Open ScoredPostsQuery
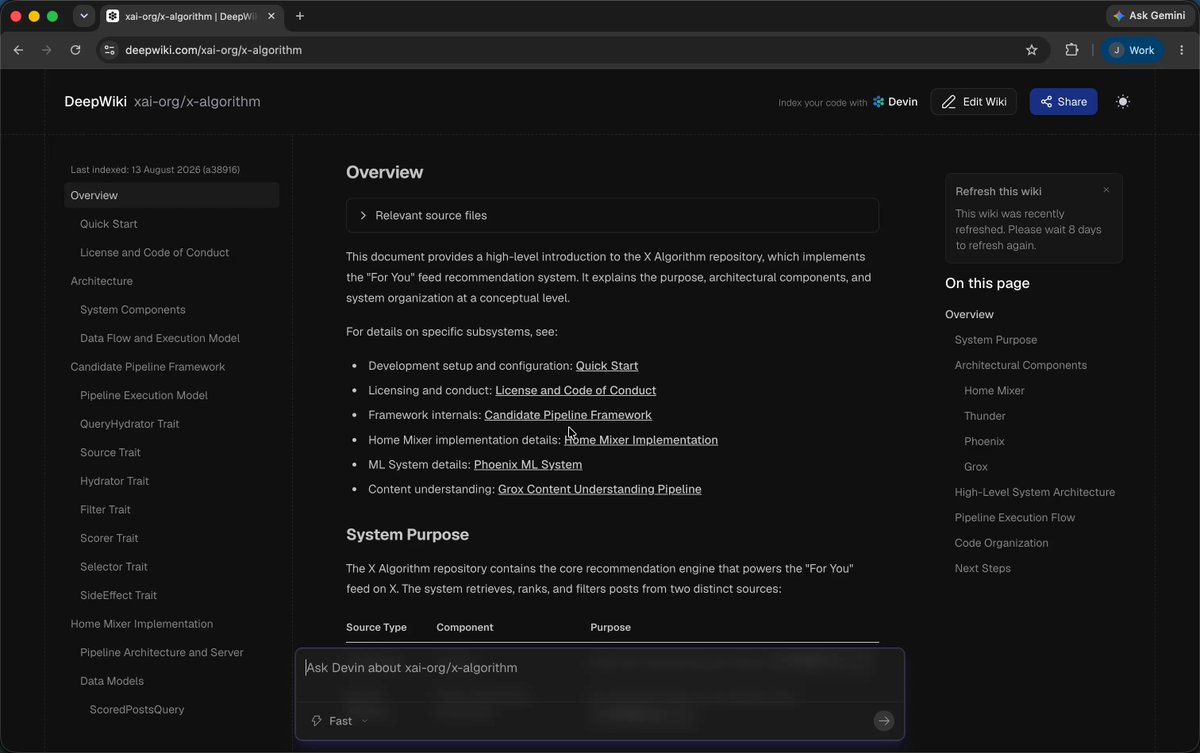This screenshot has width=1200, height=753. point(137,709)
